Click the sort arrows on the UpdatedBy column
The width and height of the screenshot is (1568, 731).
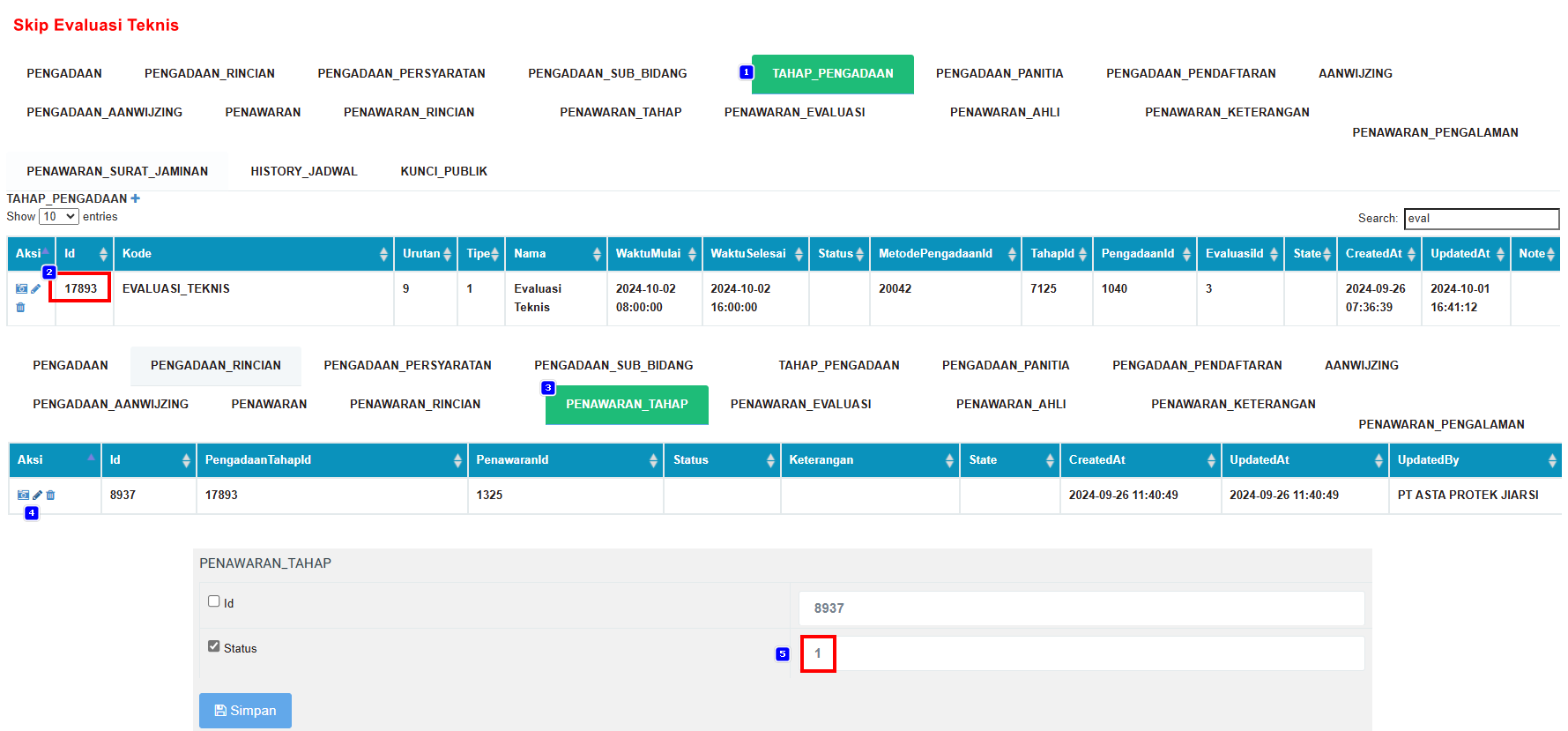(x=1552, y=460)
